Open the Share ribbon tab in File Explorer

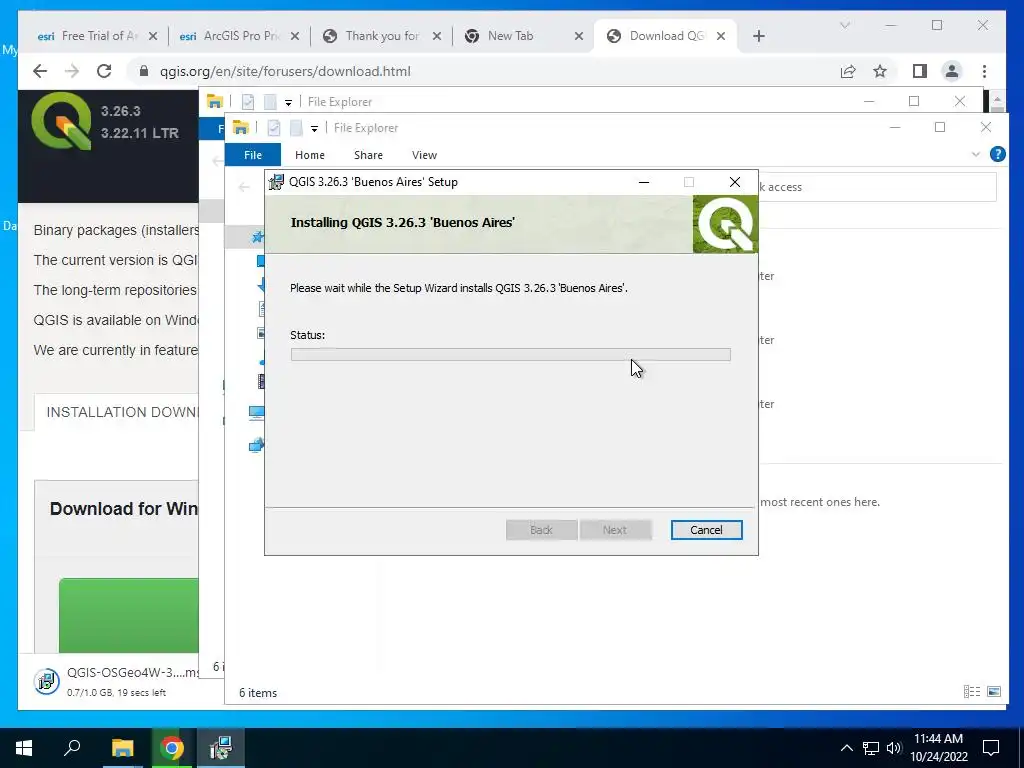(x=368, y=155)
